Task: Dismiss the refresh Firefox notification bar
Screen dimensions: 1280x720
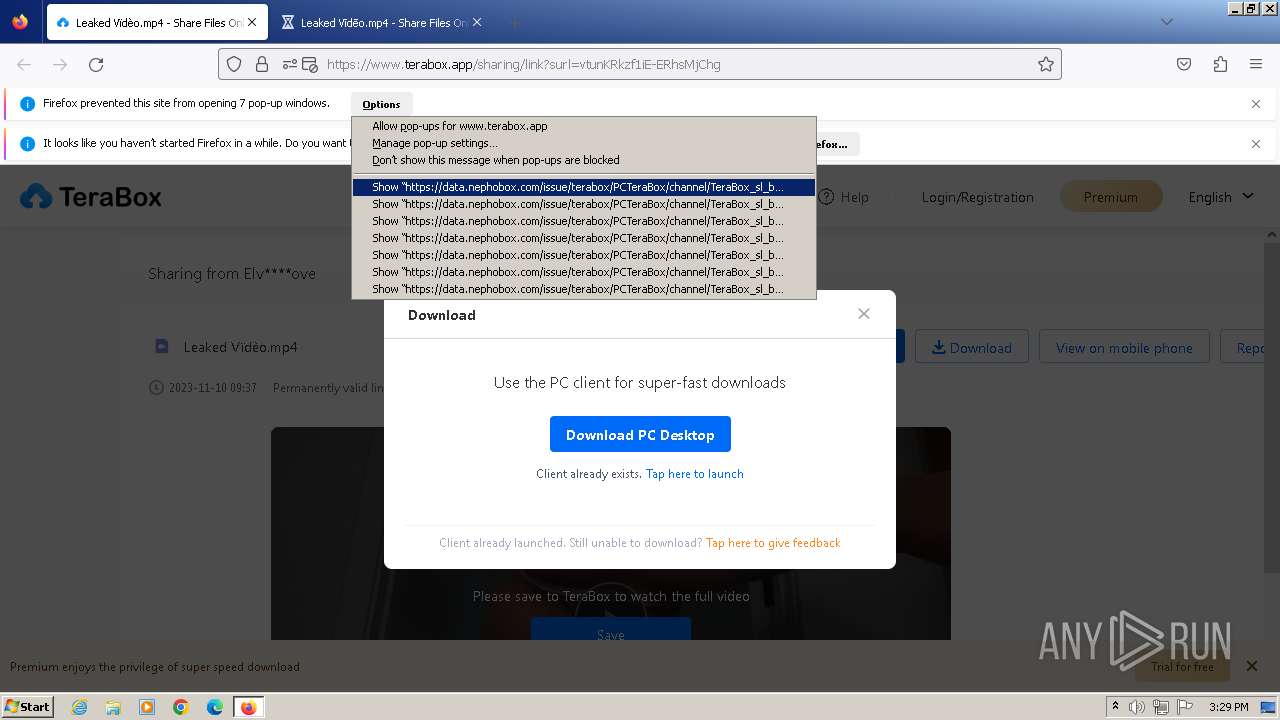Action: 1256,143
